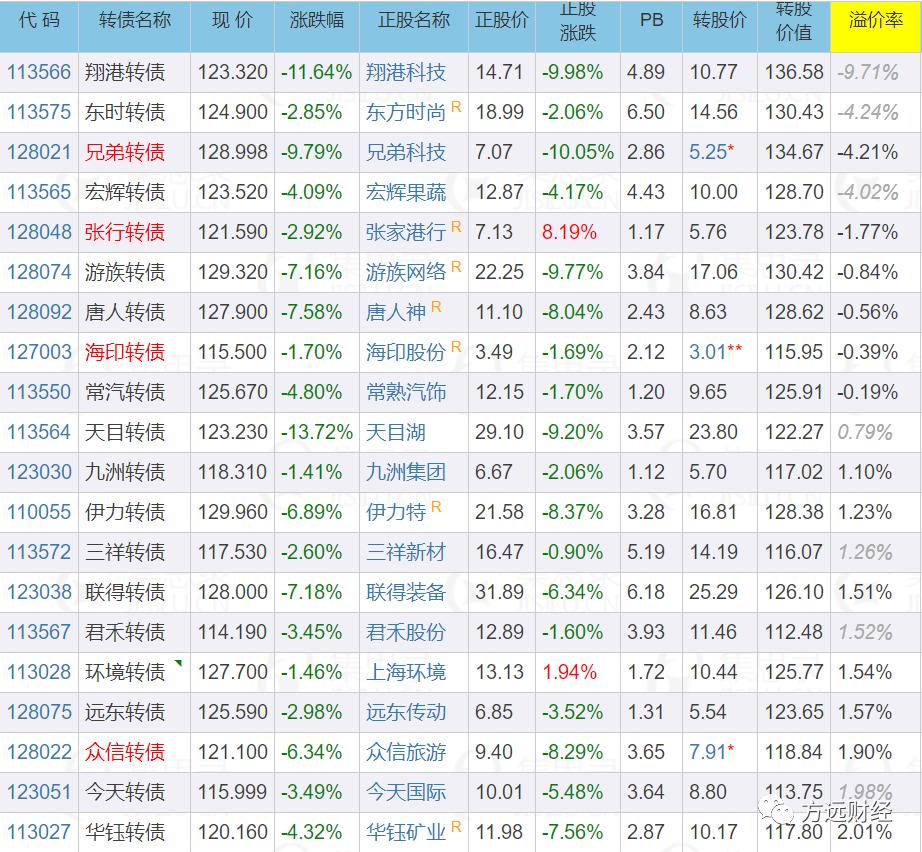Click the red 兄弟转债 bond name
This screenshot has width=922, height=852.
125,152
